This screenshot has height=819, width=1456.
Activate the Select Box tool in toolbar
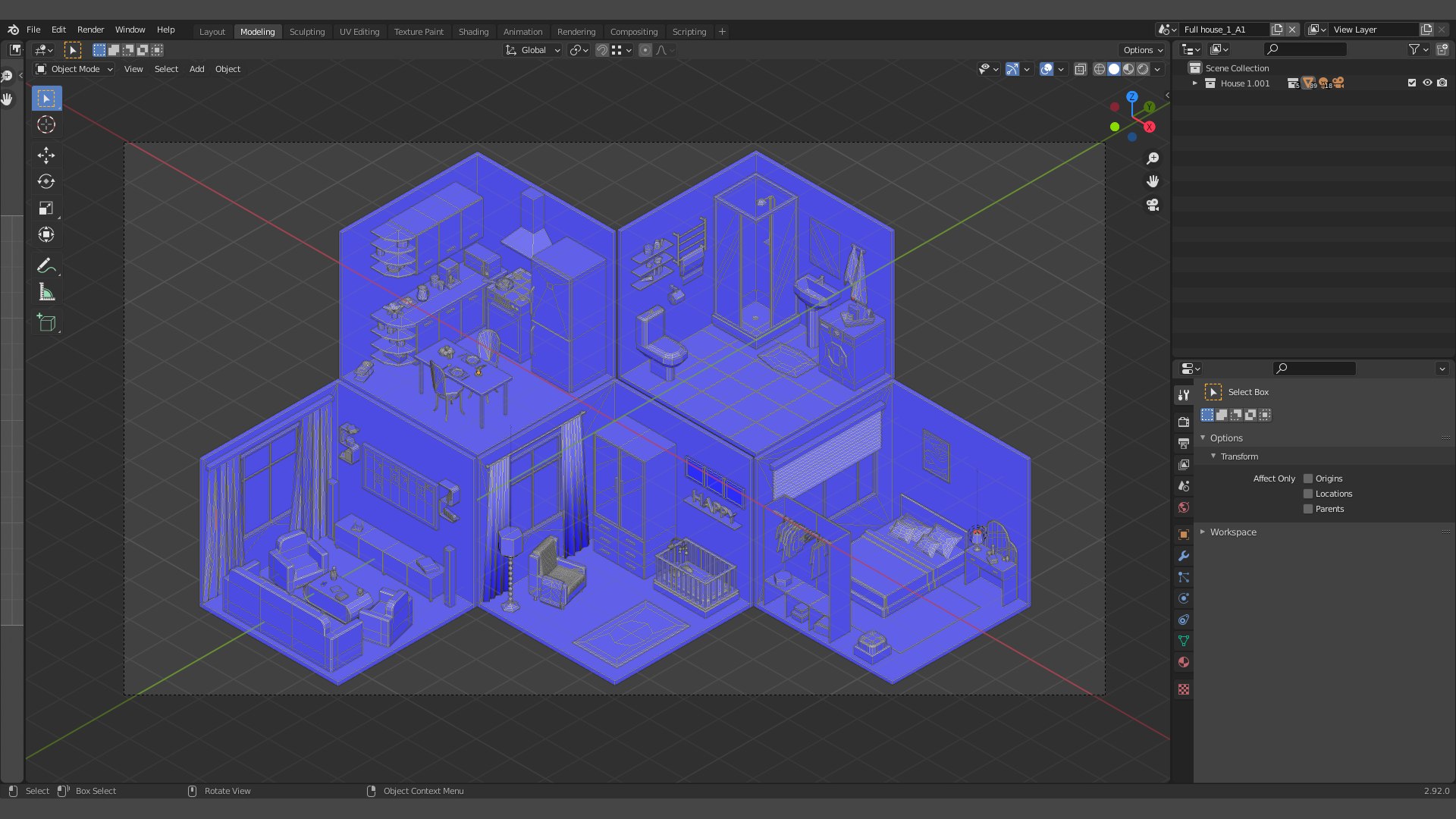click(46, 99)
